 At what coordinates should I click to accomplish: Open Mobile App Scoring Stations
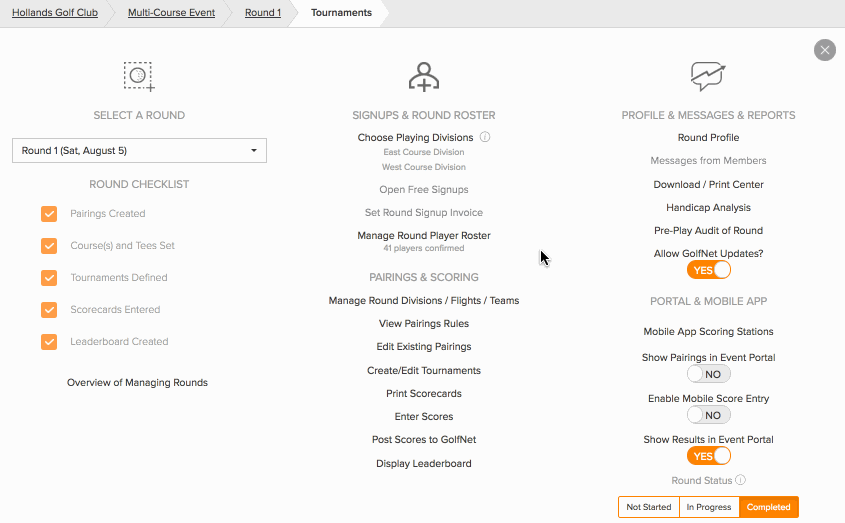(708, 332)
